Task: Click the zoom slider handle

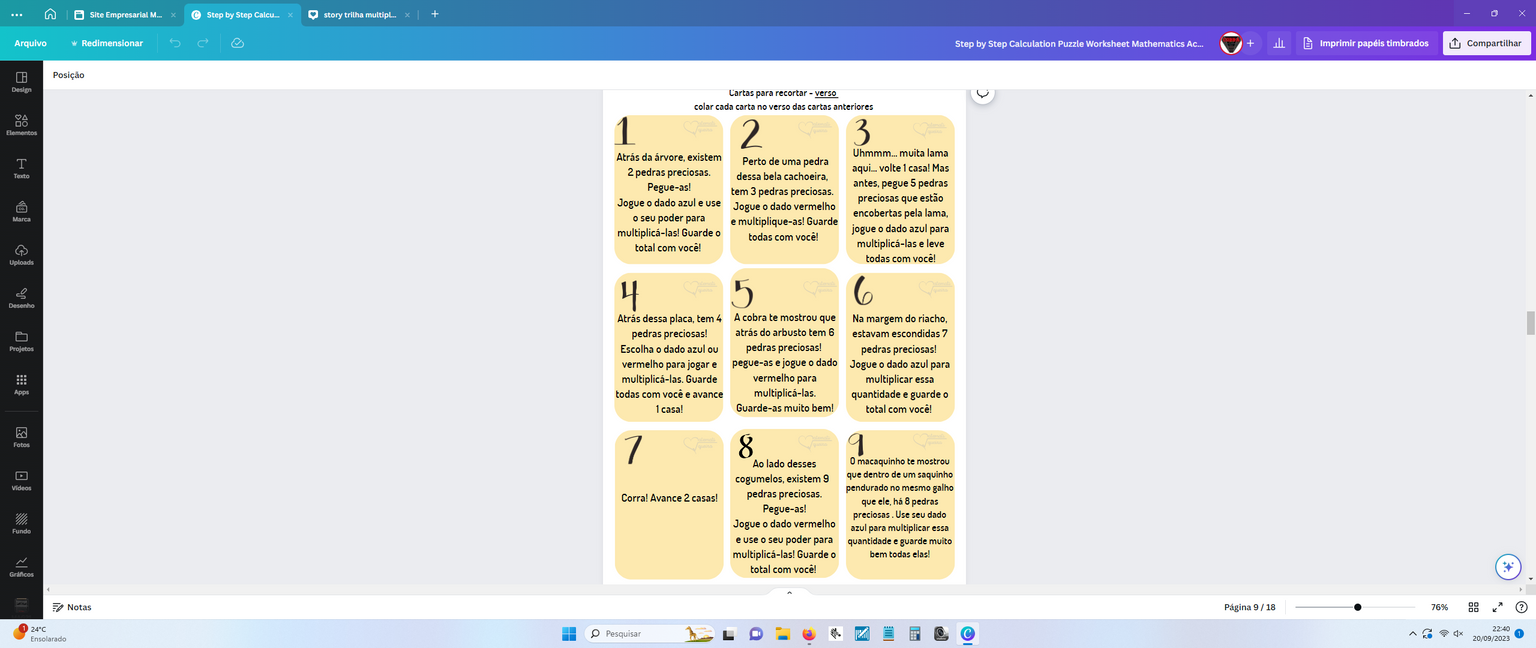Action: pos(1357,607)
